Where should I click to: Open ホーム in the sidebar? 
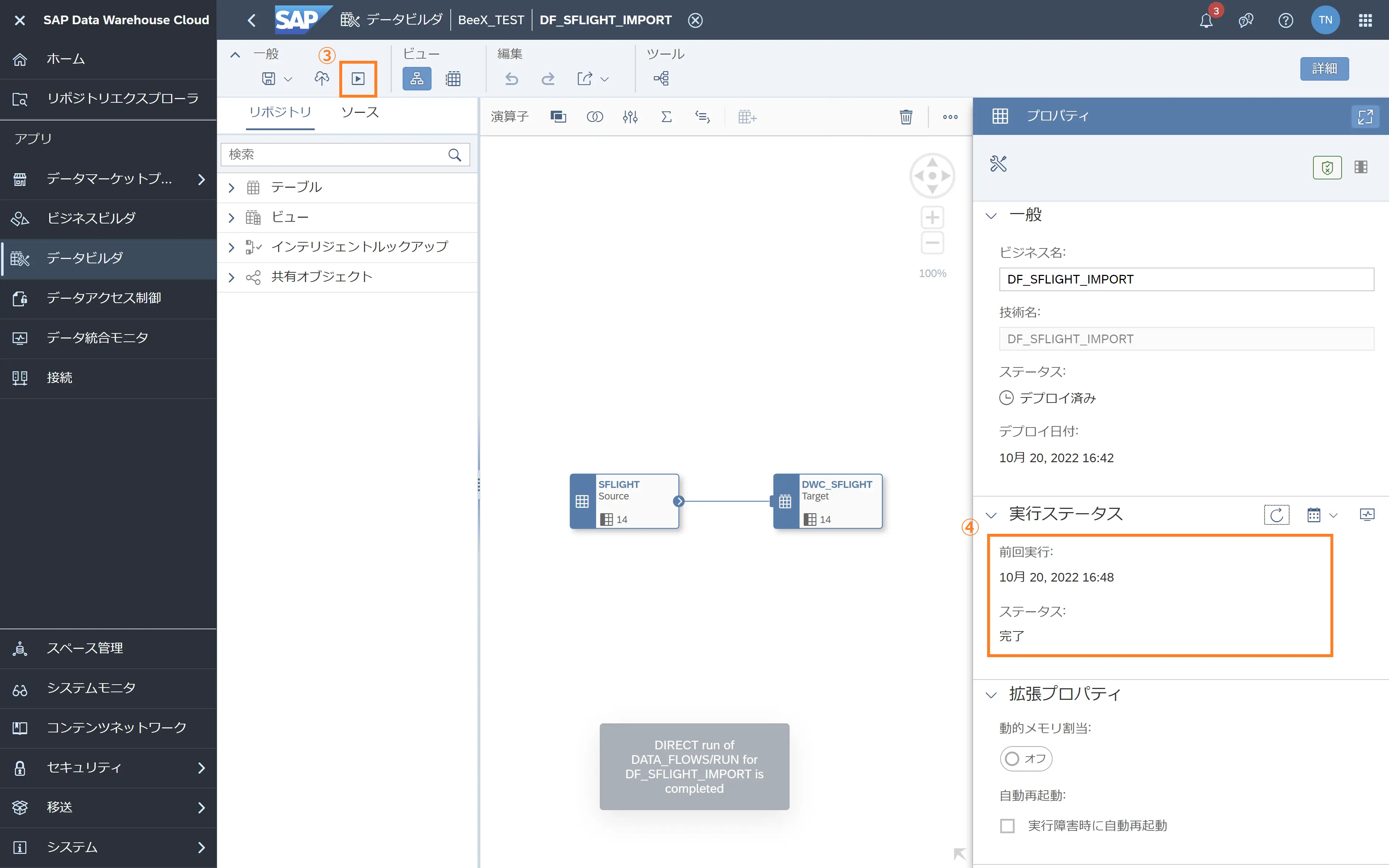coord(109,59)
